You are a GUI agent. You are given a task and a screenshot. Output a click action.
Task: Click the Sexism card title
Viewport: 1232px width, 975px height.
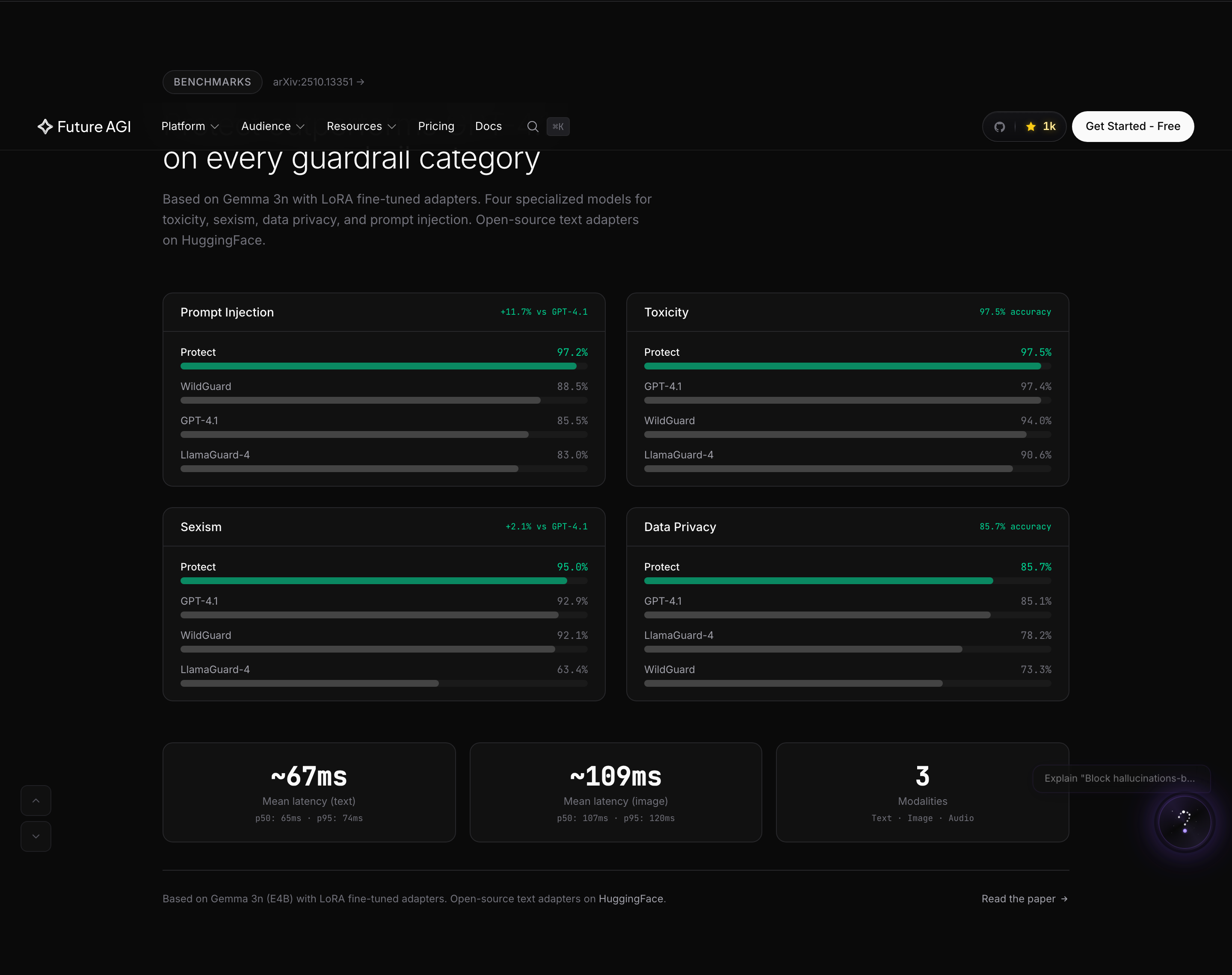coord(201,527)
